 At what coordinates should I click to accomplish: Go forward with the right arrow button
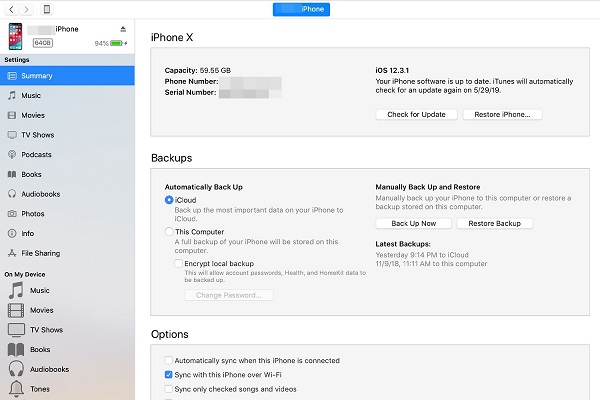coord(26,10)
